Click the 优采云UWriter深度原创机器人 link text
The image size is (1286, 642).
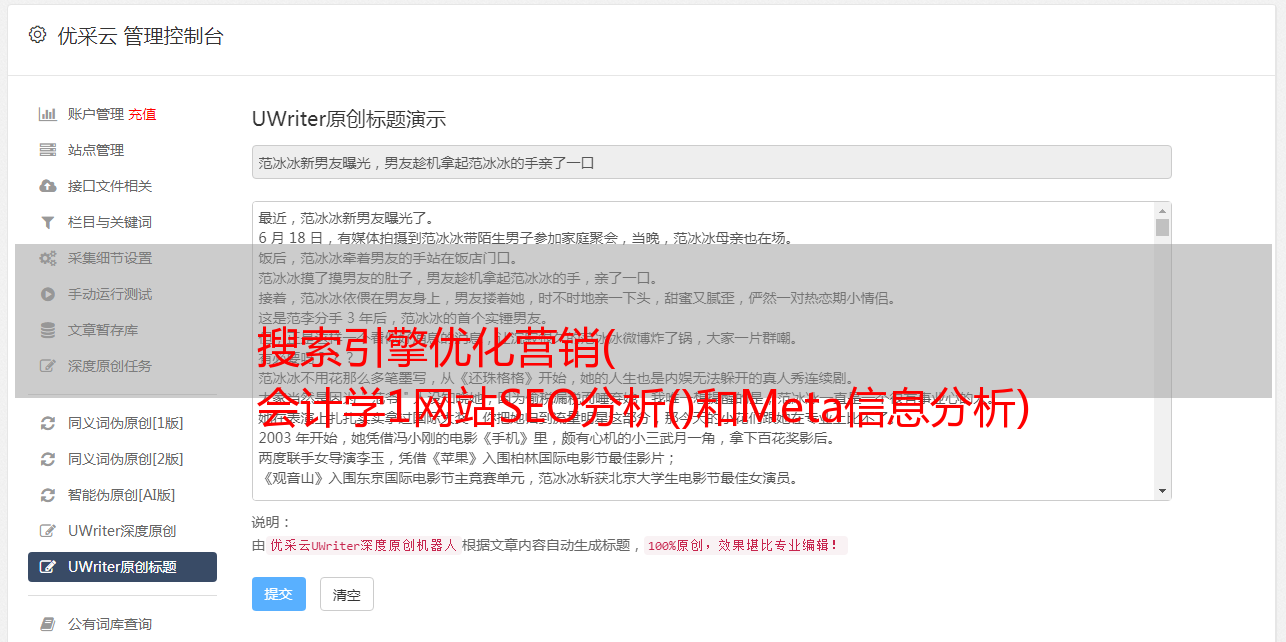click(x=363, y=546)
